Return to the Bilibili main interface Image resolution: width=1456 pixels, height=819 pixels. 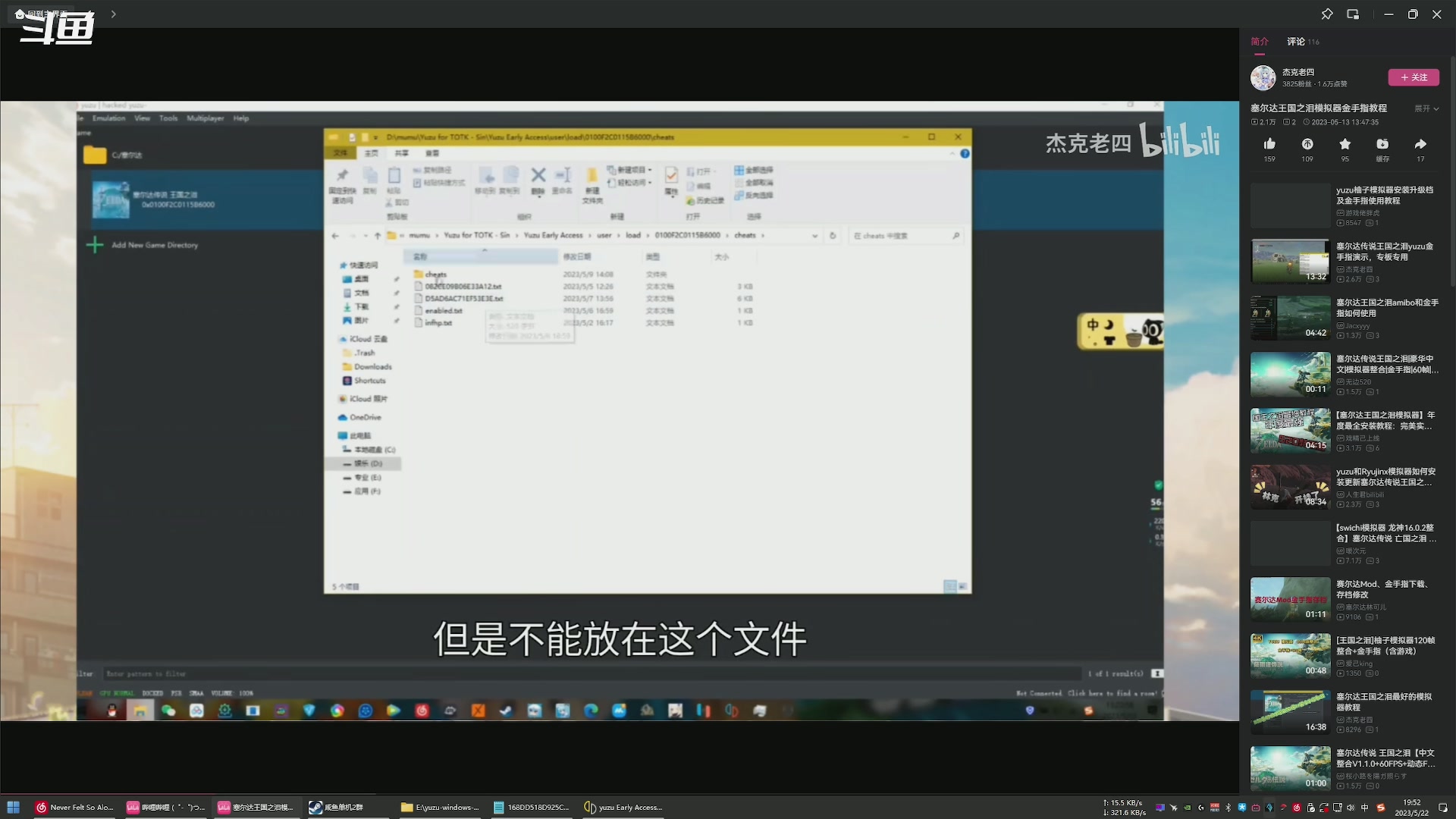coord(42,14)
